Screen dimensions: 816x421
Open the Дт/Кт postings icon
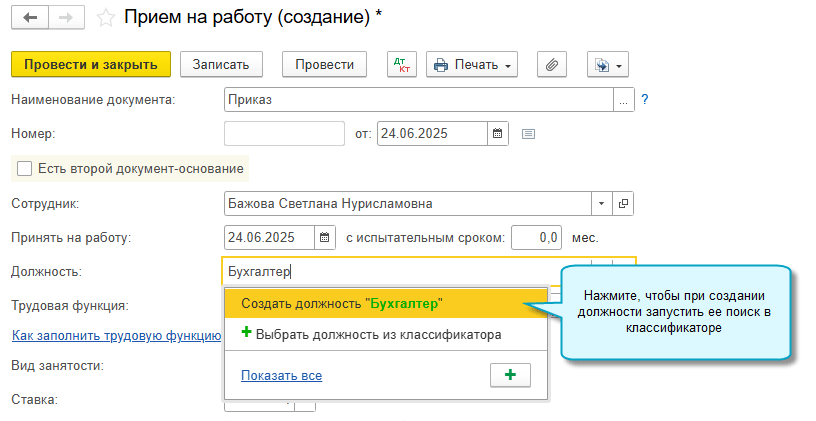tap(402, 65)
